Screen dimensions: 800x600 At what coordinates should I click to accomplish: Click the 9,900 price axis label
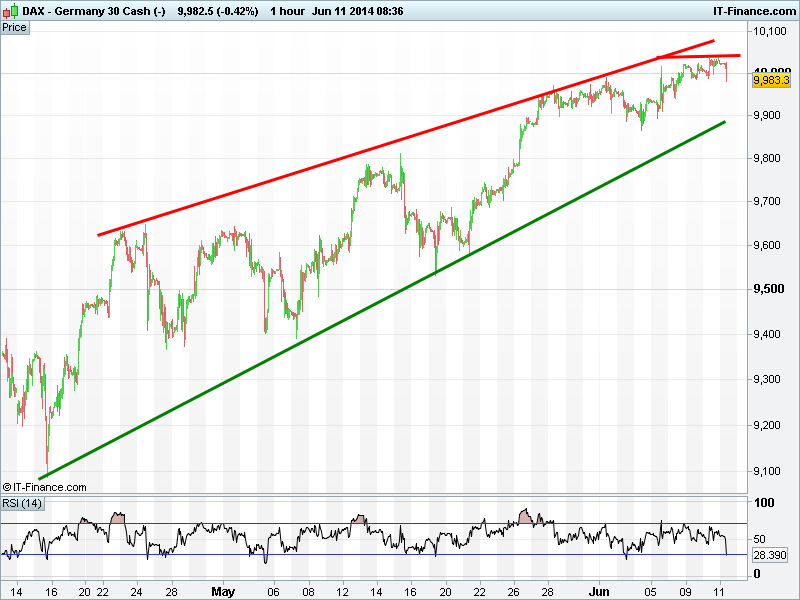[x=767, y=115]
